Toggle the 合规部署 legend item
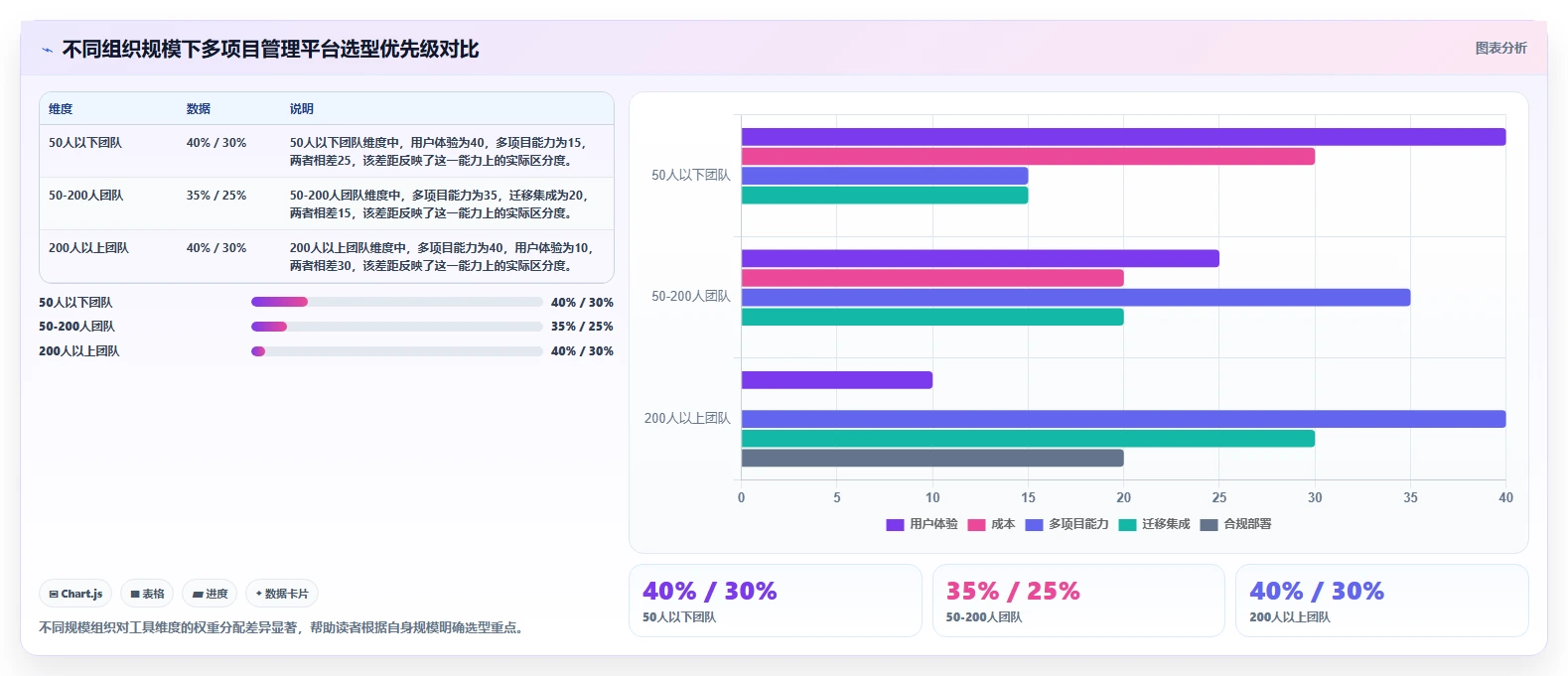 (x=1235, y=524)
